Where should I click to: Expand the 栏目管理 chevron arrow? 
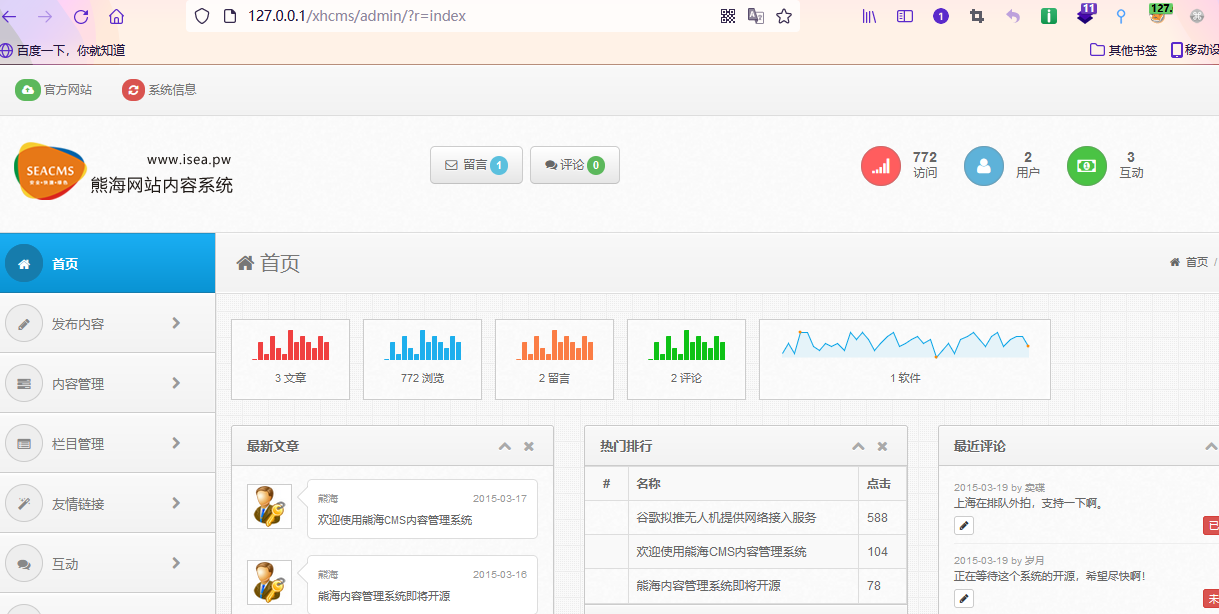tap(176, 443)
